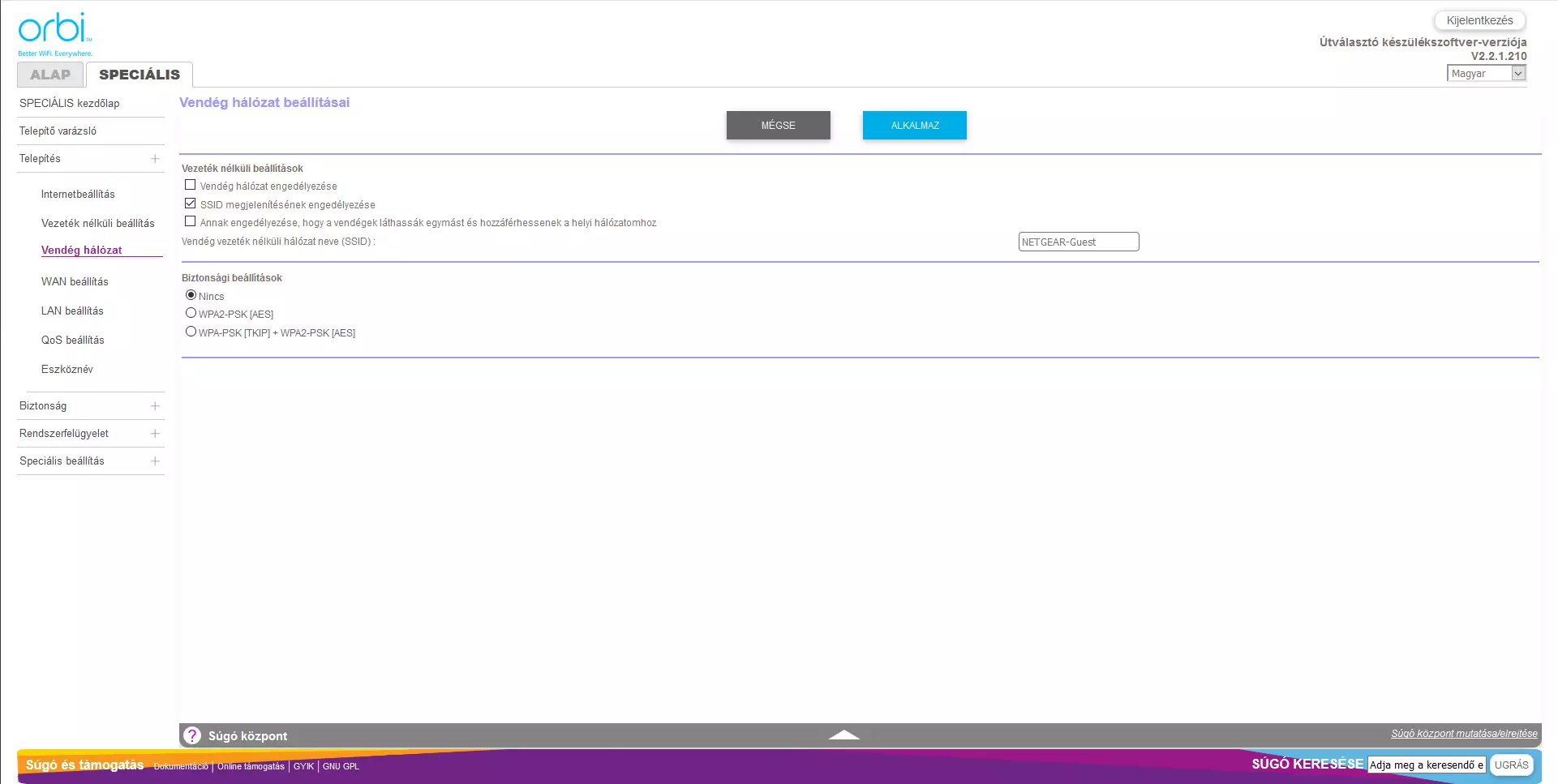Open WAN beállítás in the sidebar
Screen dimensions: 1558x784
click(x=75, y=281)
